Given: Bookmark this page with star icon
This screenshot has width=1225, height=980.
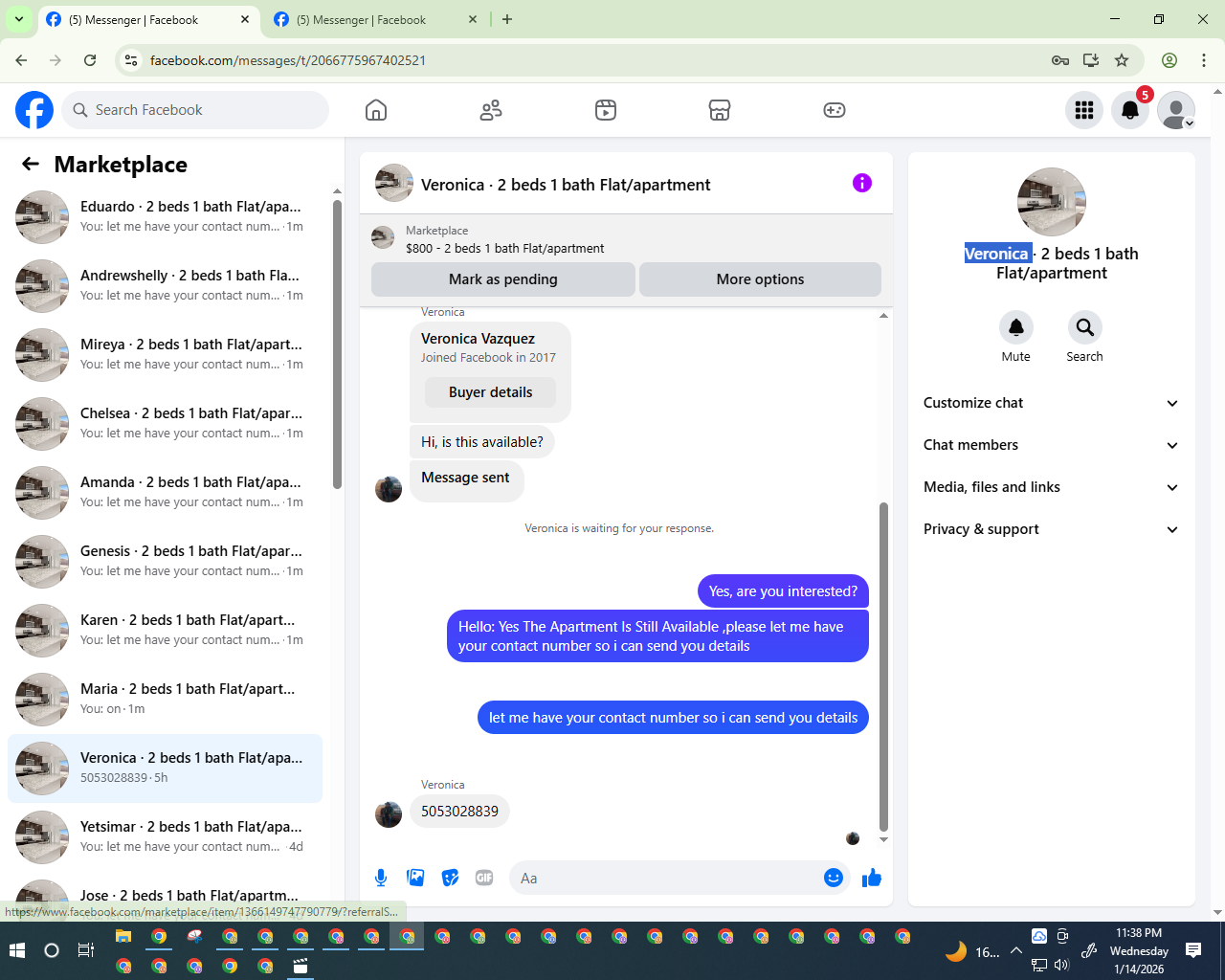Looking at the screenshot, I should point(1122,60).
